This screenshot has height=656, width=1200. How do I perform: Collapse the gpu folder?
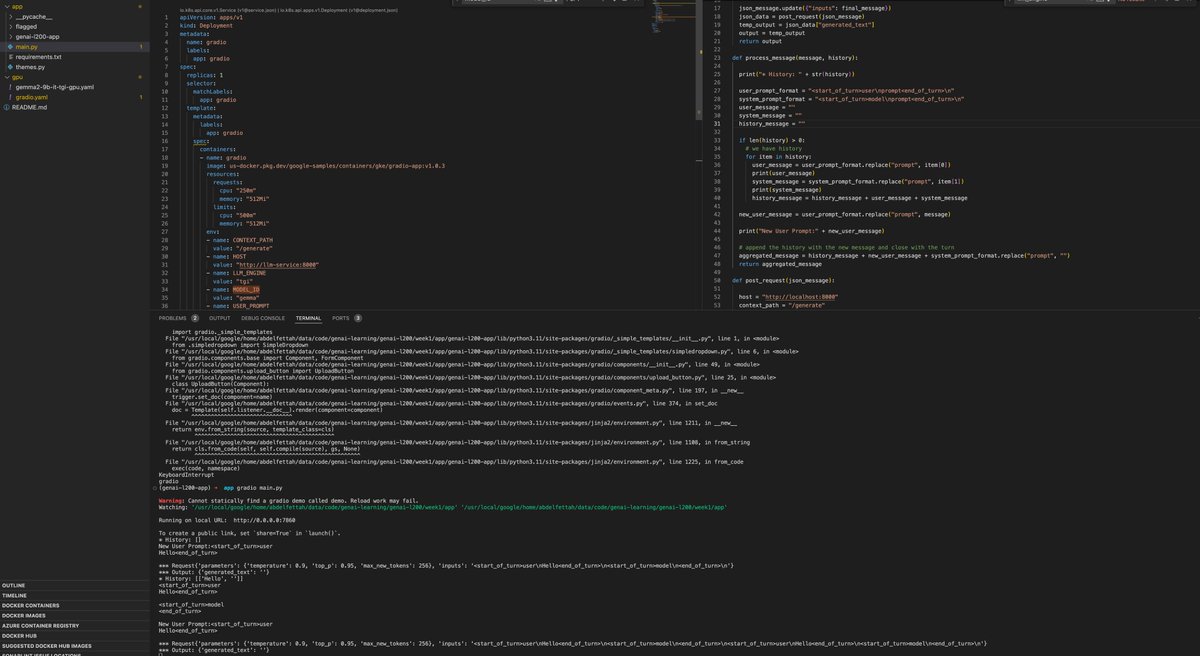[x=6, y=77]
